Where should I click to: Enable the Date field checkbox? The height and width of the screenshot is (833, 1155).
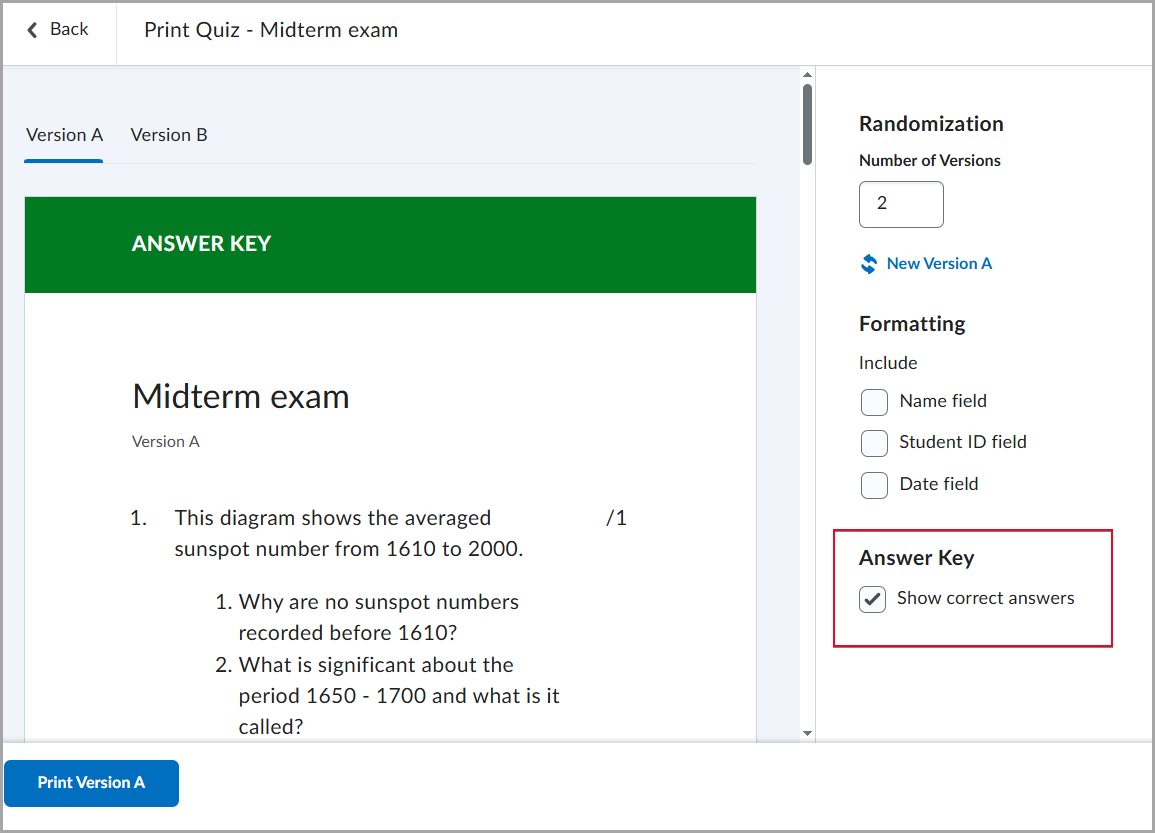(874, 484)
